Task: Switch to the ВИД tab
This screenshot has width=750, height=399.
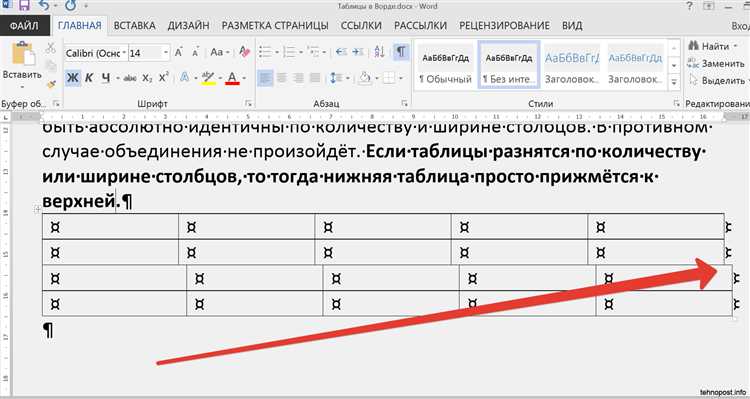Action: coord(572,26)
